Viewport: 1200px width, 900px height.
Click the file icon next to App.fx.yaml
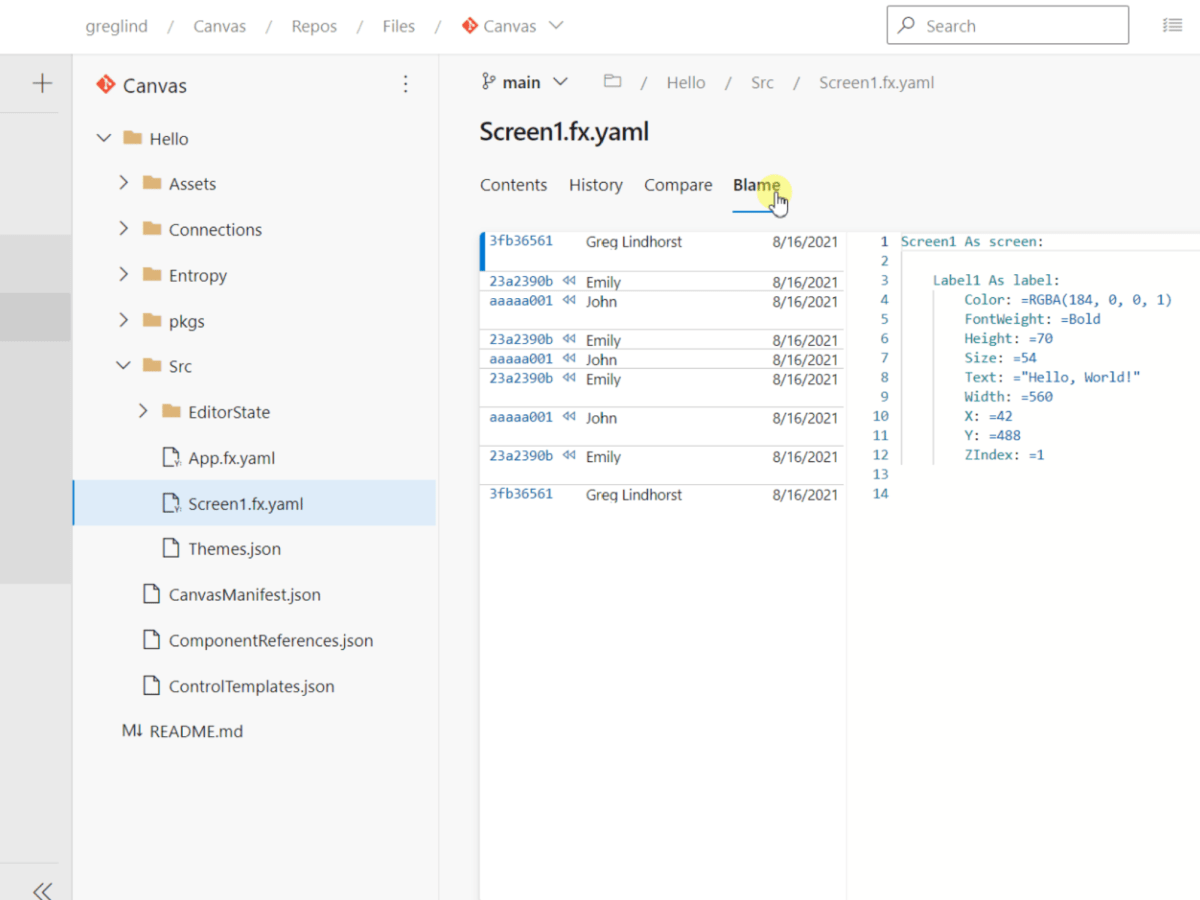tap(171, 457)
